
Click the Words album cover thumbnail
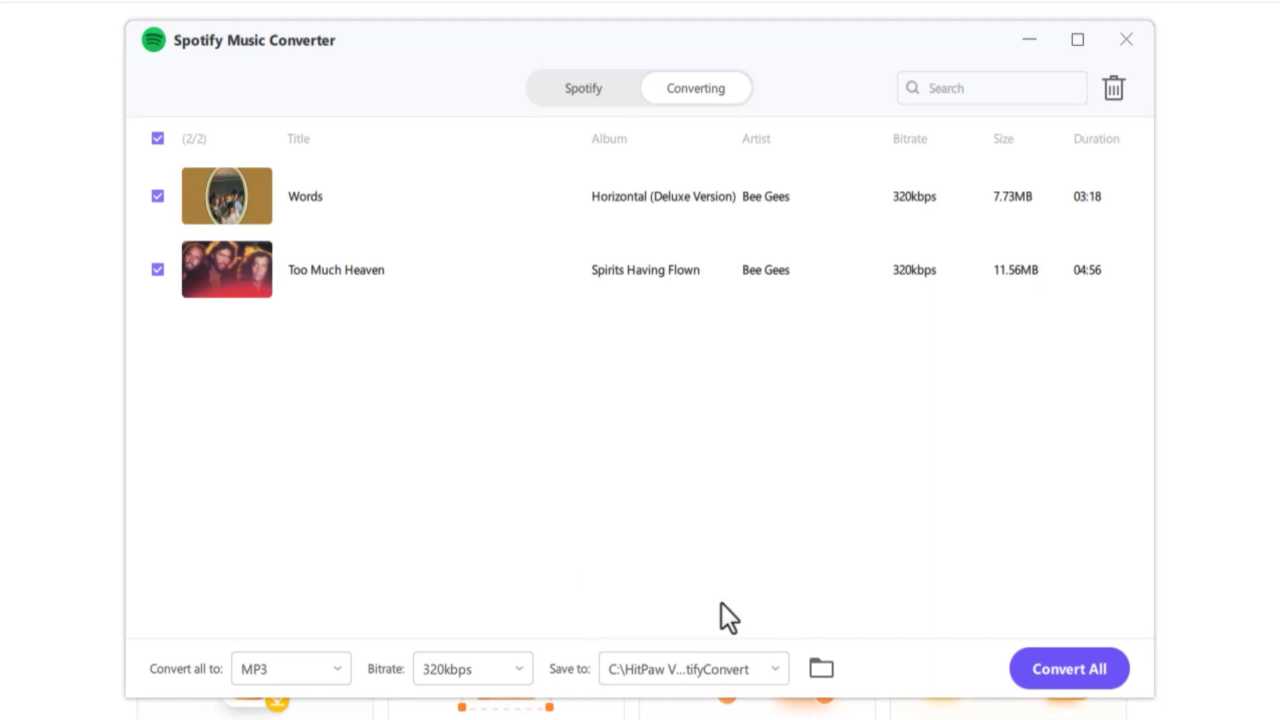pos(227,196)
